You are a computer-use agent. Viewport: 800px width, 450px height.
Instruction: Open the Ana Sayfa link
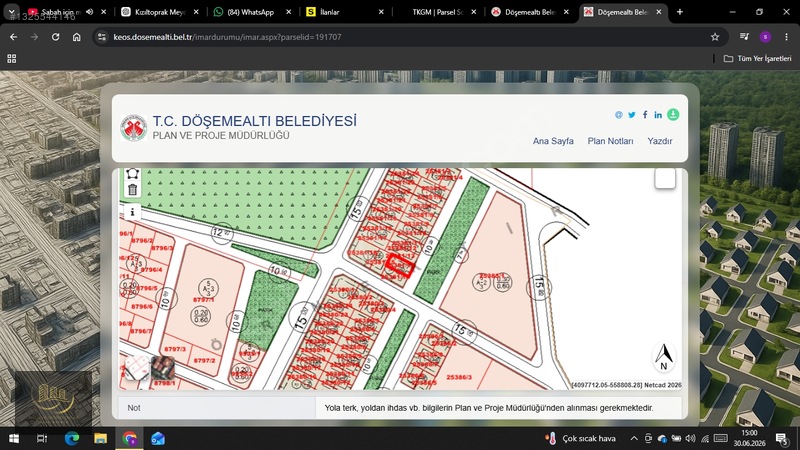pyautogui.click(x=553, y=141)
